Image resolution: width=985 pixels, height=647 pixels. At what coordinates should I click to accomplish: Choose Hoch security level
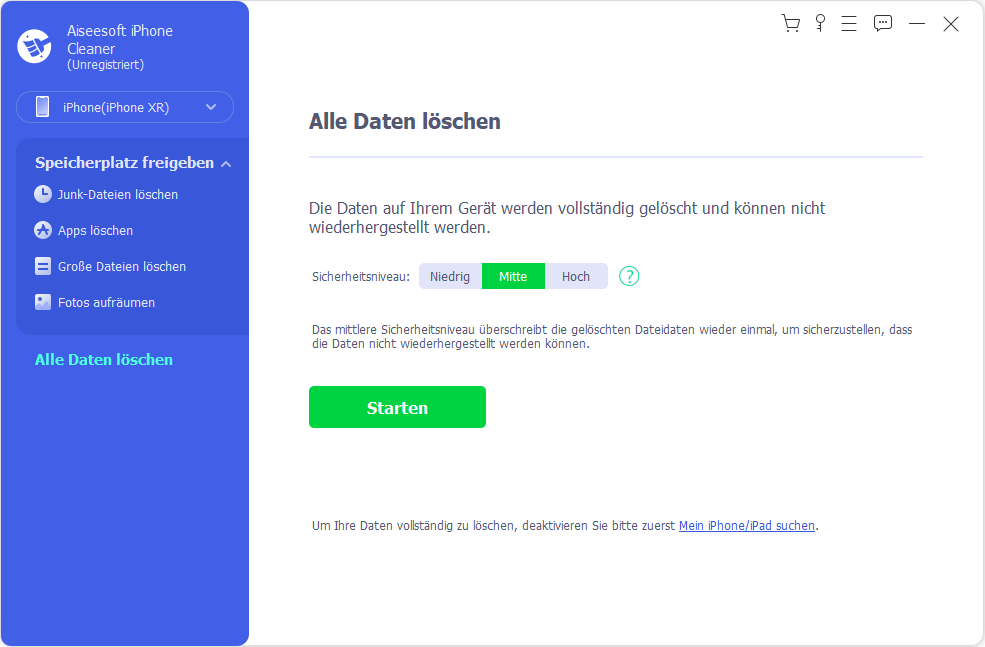tap(576, 276)
